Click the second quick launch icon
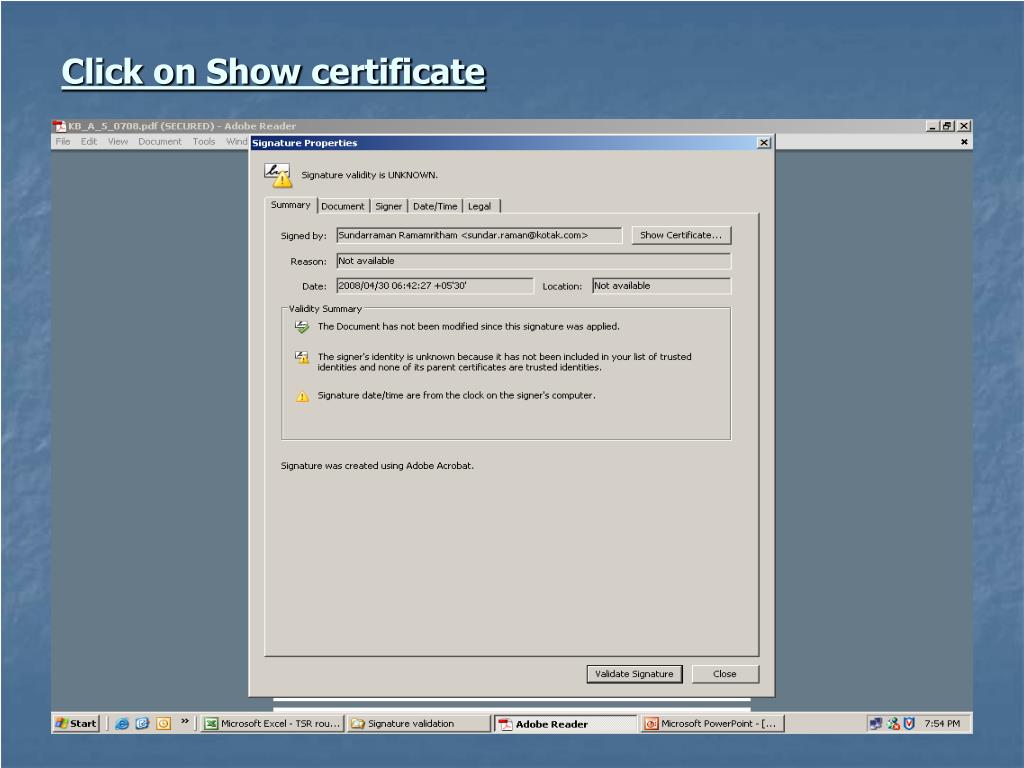Screen dimensions: 1024x768 (142, 724)
